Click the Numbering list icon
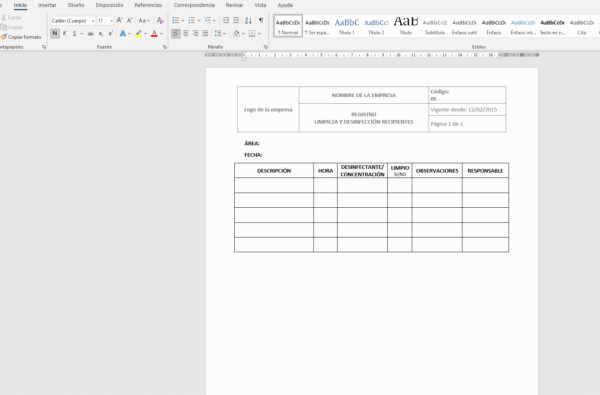This screenshot has width=600, height=395. click(x=191, y=20)
